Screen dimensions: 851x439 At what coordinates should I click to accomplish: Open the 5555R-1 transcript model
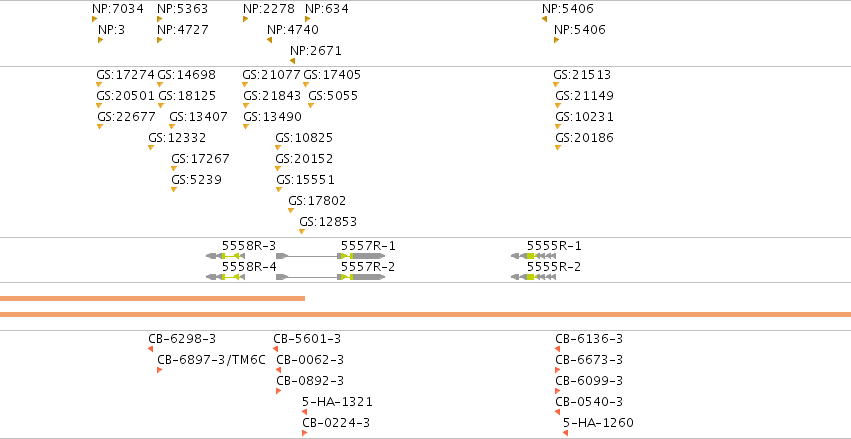point(534,256)
